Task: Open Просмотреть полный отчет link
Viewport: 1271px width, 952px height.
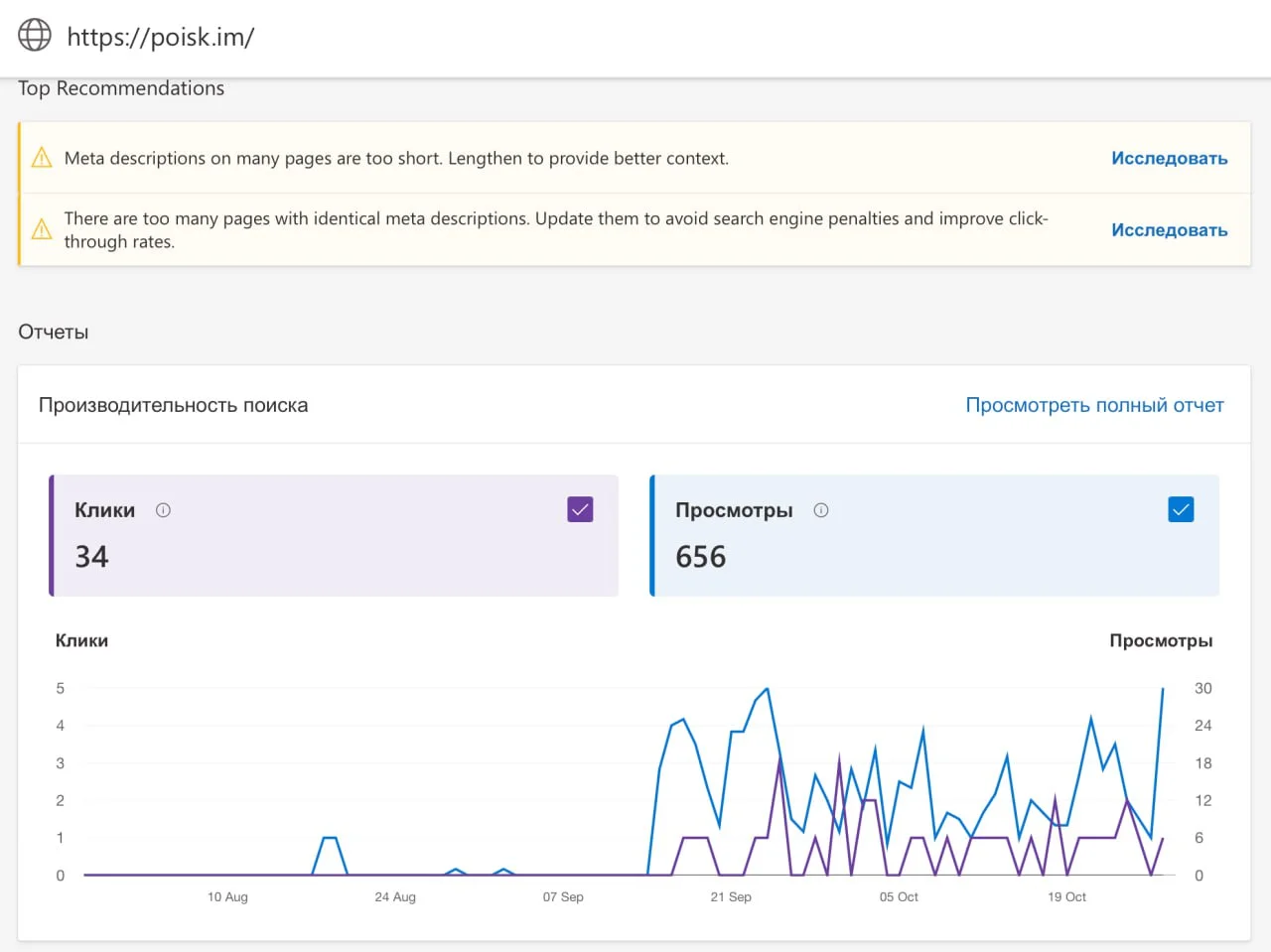Action: coord(1094,405)
